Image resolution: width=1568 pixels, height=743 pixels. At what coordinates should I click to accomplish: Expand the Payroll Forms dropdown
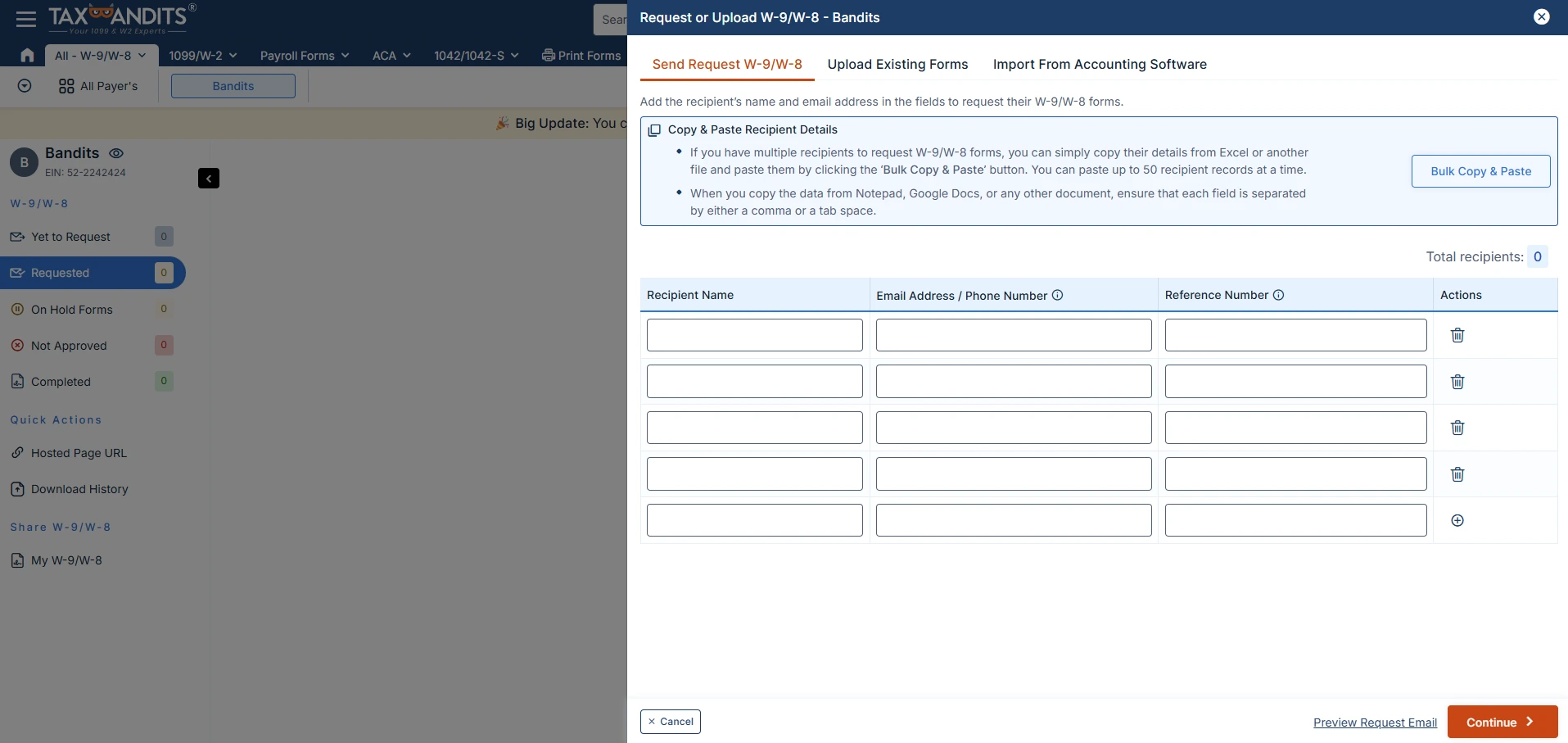tap(304, 55)
